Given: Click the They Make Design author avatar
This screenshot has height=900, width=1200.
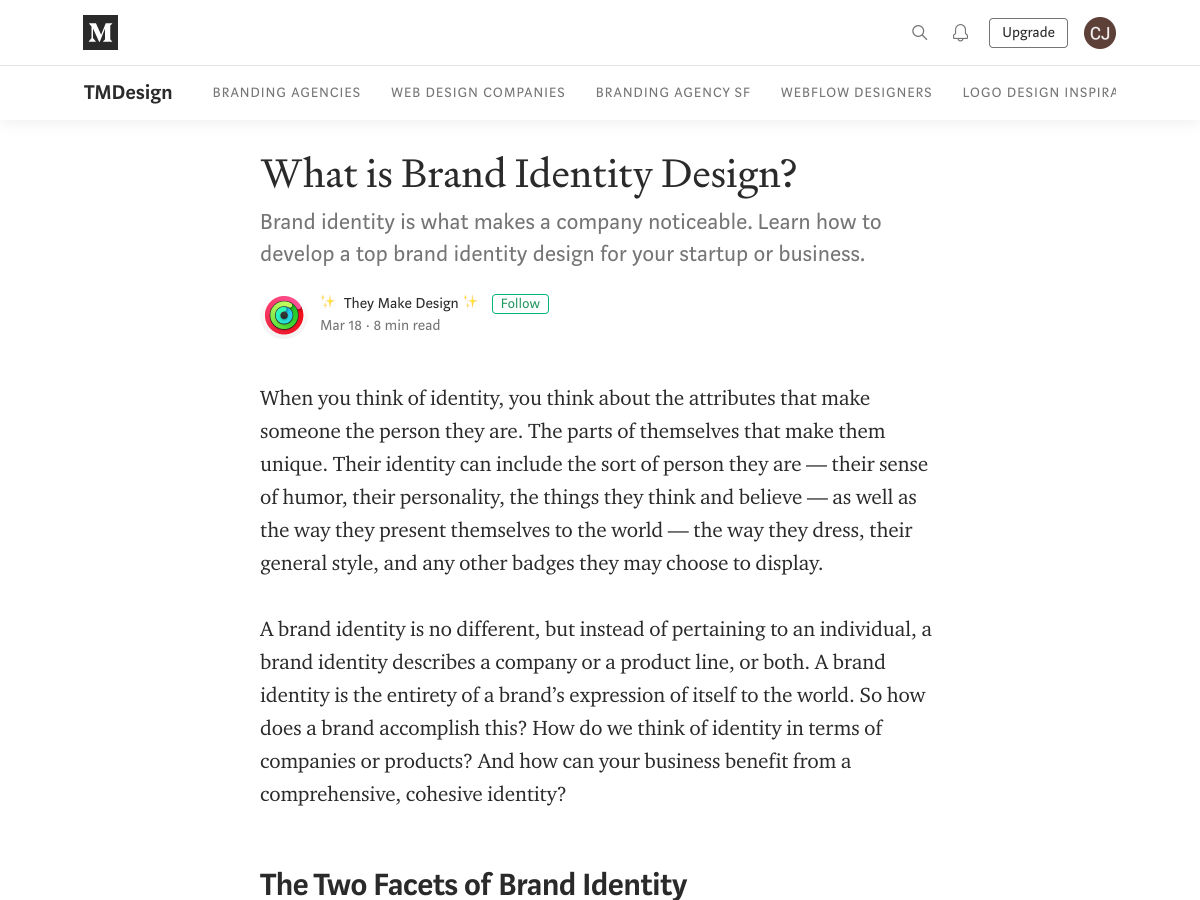Looking at the screenshot, I should coord(284,315).
